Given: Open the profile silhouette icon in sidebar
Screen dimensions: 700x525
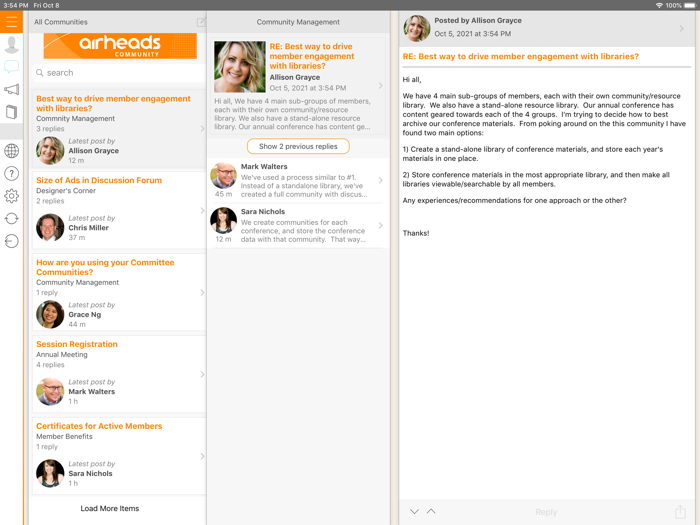Looking at the screenshot, I should click(11, 45).
